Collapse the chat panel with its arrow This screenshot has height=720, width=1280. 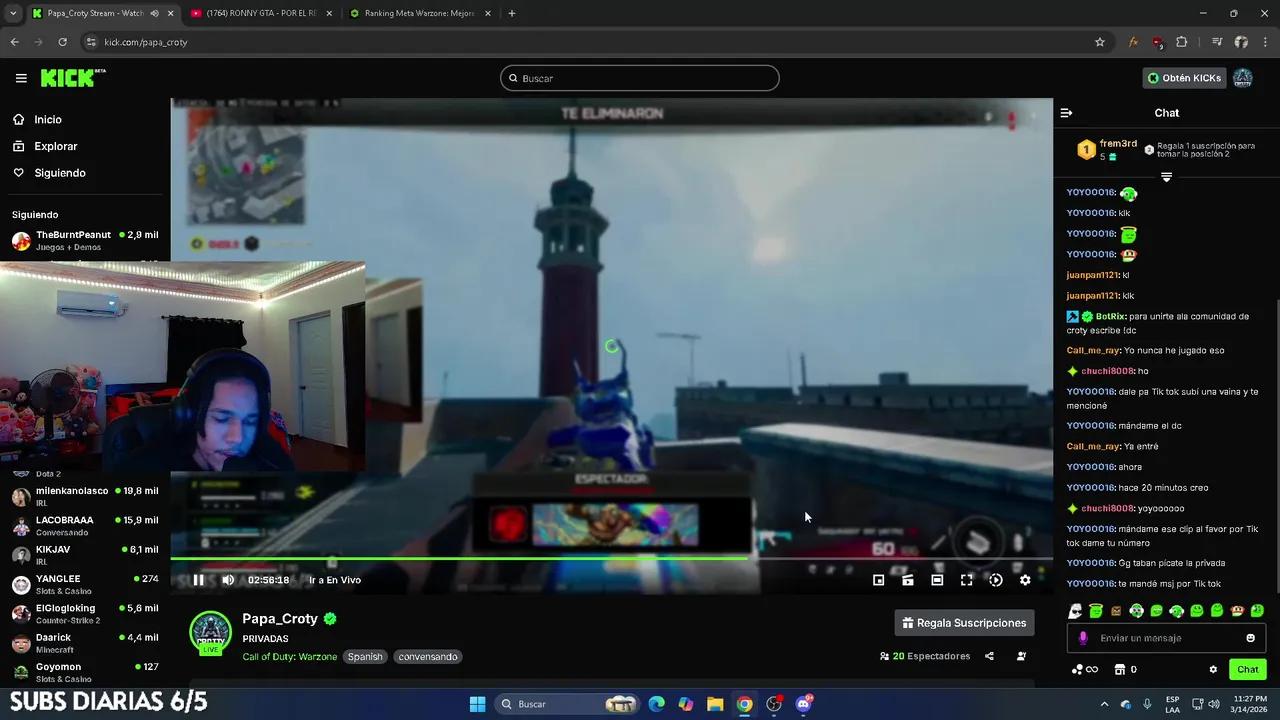coord(1066,112)
